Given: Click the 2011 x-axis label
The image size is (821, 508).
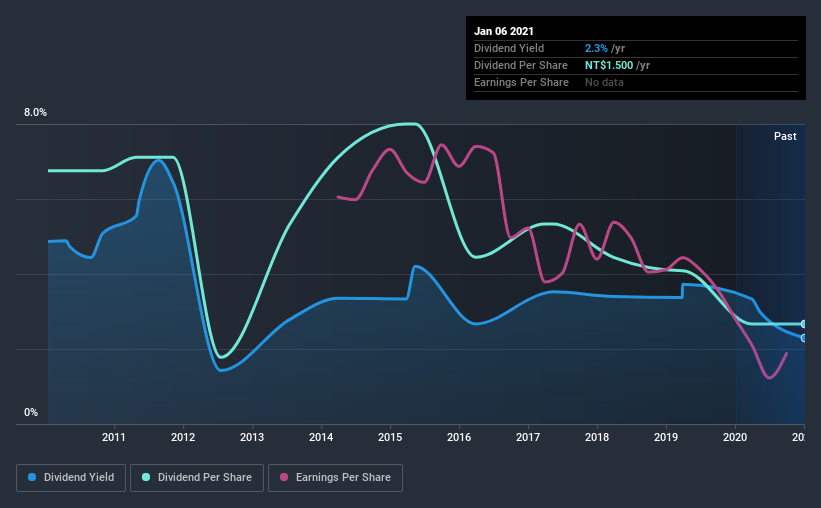Looking at the screenshot, I should (x=114, y=437).
